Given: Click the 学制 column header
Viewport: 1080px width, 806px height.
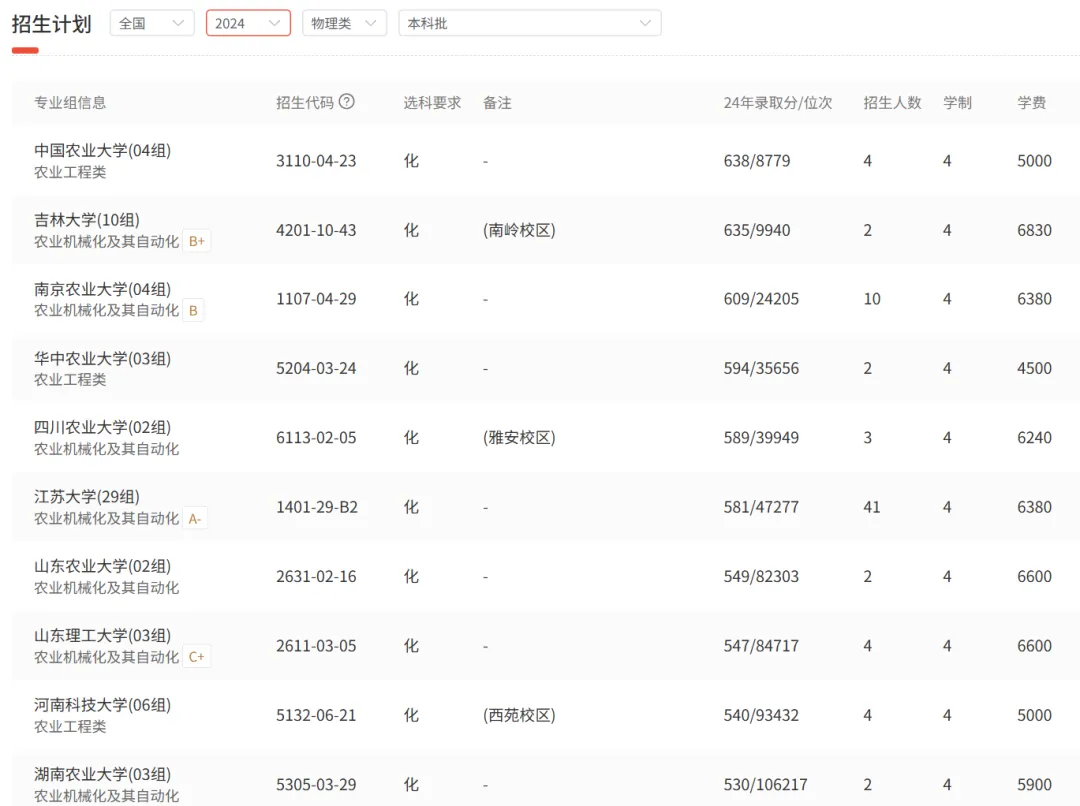Looking at the screenshot, I should tap(957, 103).
